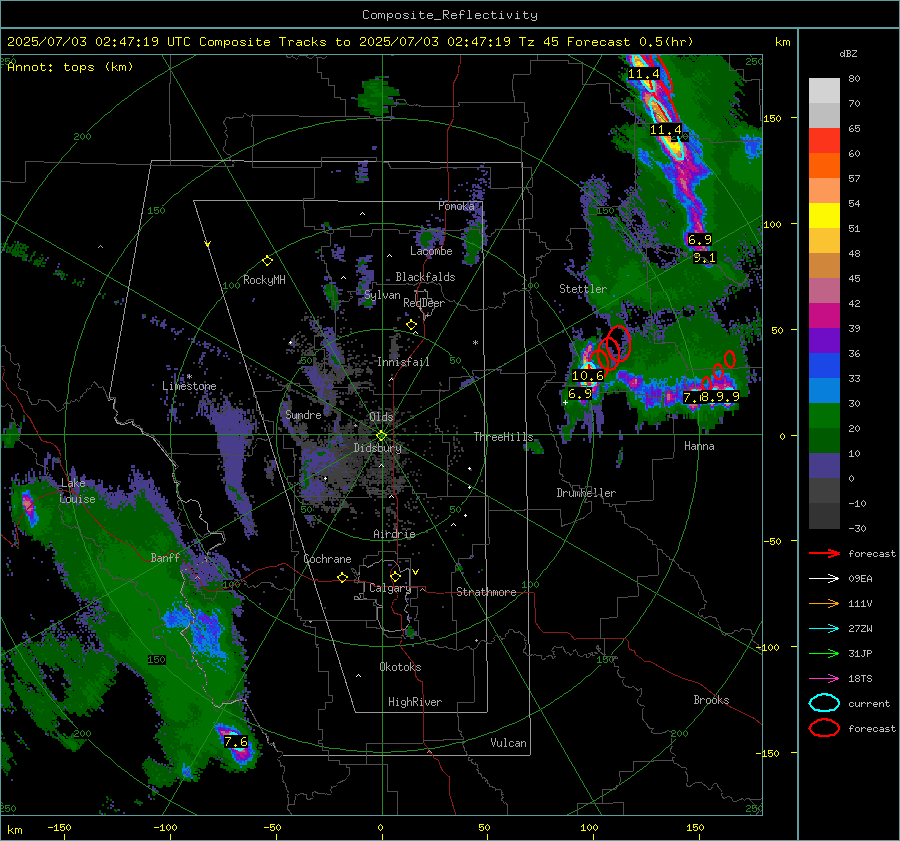The image size is (900, 841).
Task: Select the red 60-65 dBZ swatch
Action: [x=824, y=141]
